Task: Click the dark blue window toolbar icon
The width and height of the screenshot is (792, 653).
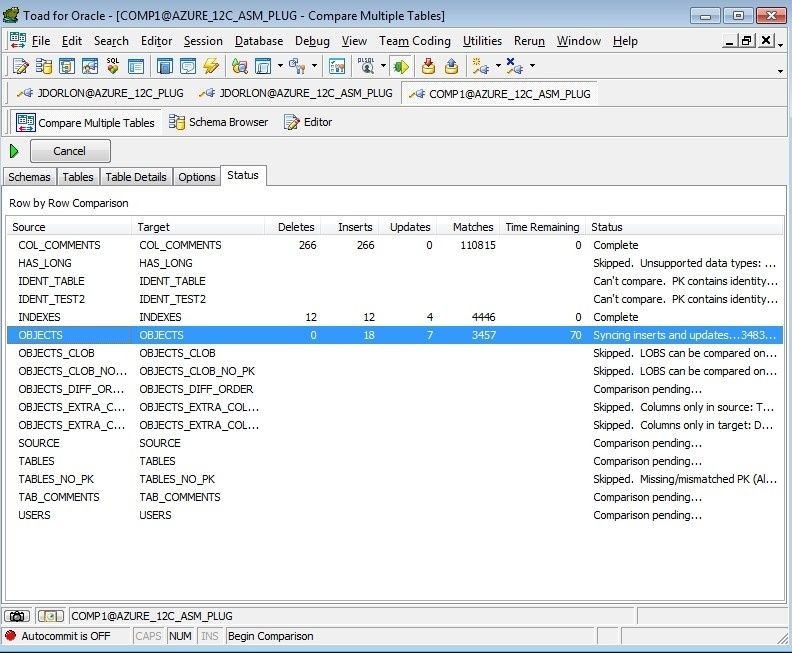Action: [x=165, y=66]
